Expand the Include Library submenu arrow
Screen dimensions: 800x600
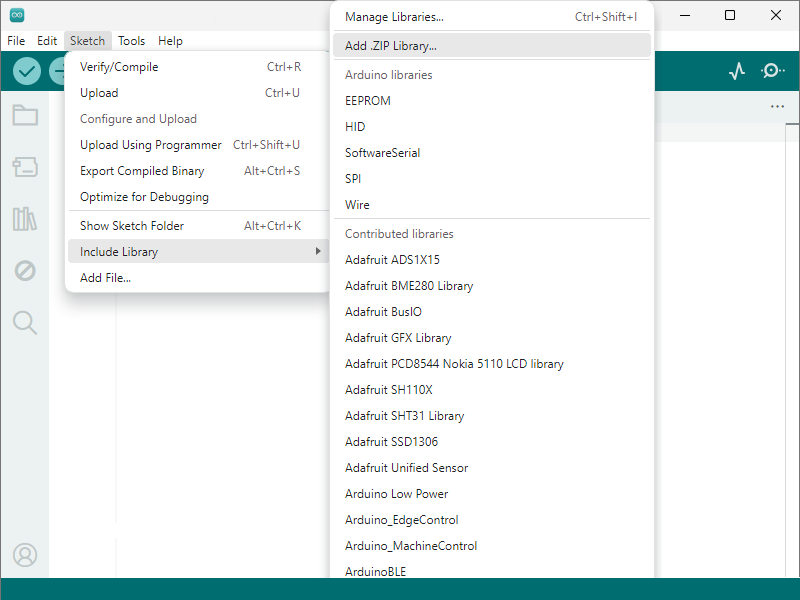318,251
